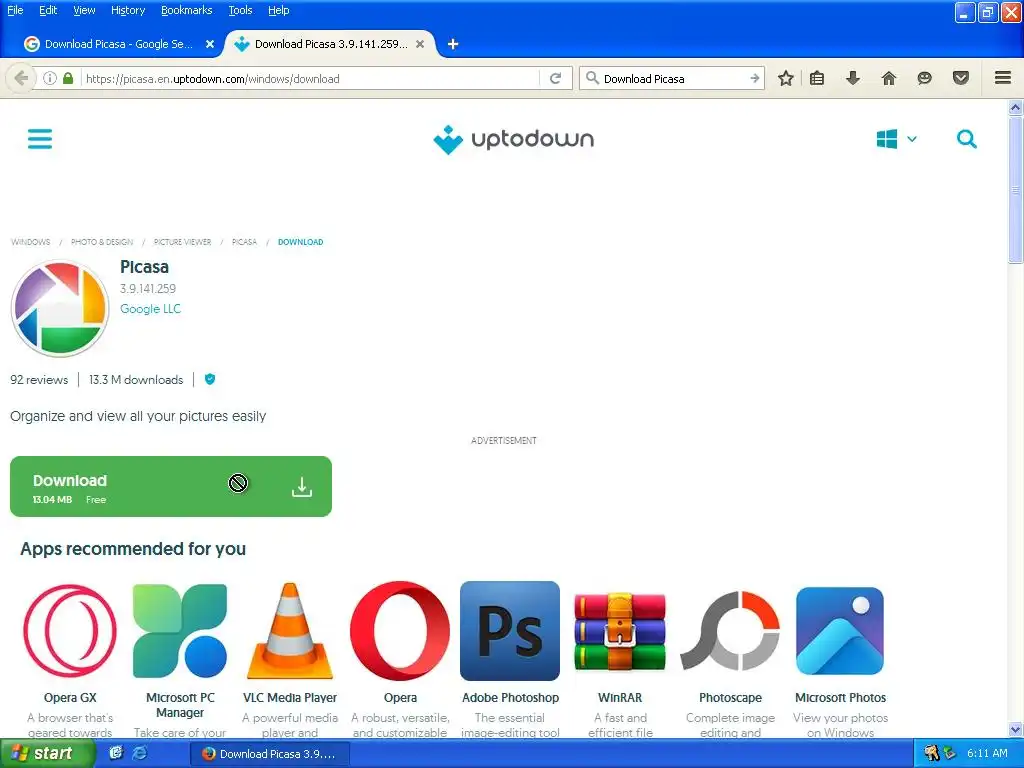Close the Download Picasa 3.9.141.259 tab
This screenshot has height=768, width=1024.
(420, 44)
